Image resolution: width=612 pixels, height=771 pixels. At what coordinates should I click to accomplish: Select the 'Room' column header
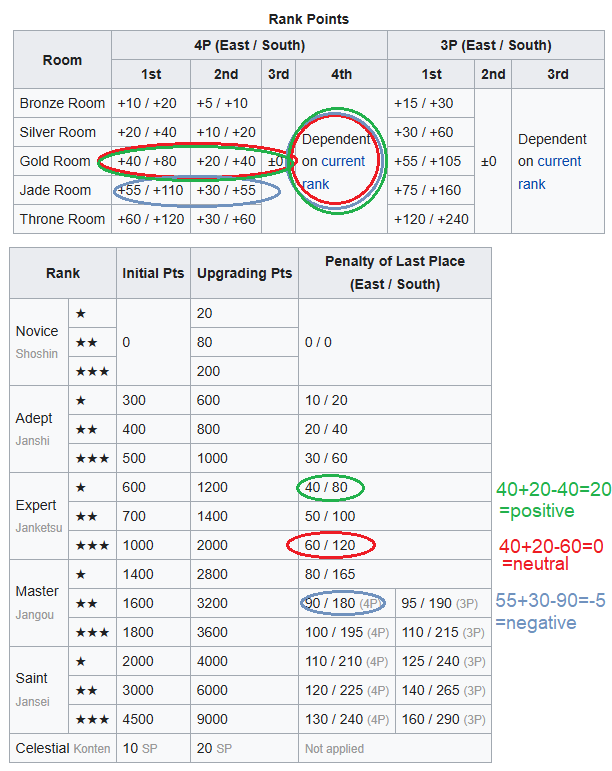point(62,60)
